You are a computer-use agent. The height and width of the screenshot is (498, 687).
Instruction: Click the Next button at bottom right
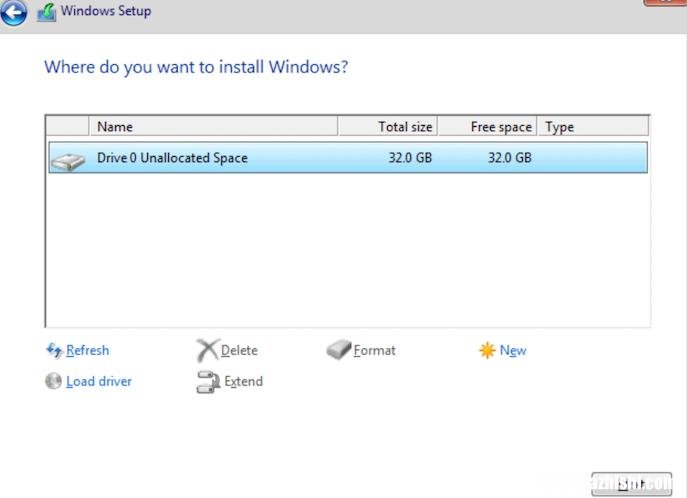pyautogui.click(x=631, y=484)
